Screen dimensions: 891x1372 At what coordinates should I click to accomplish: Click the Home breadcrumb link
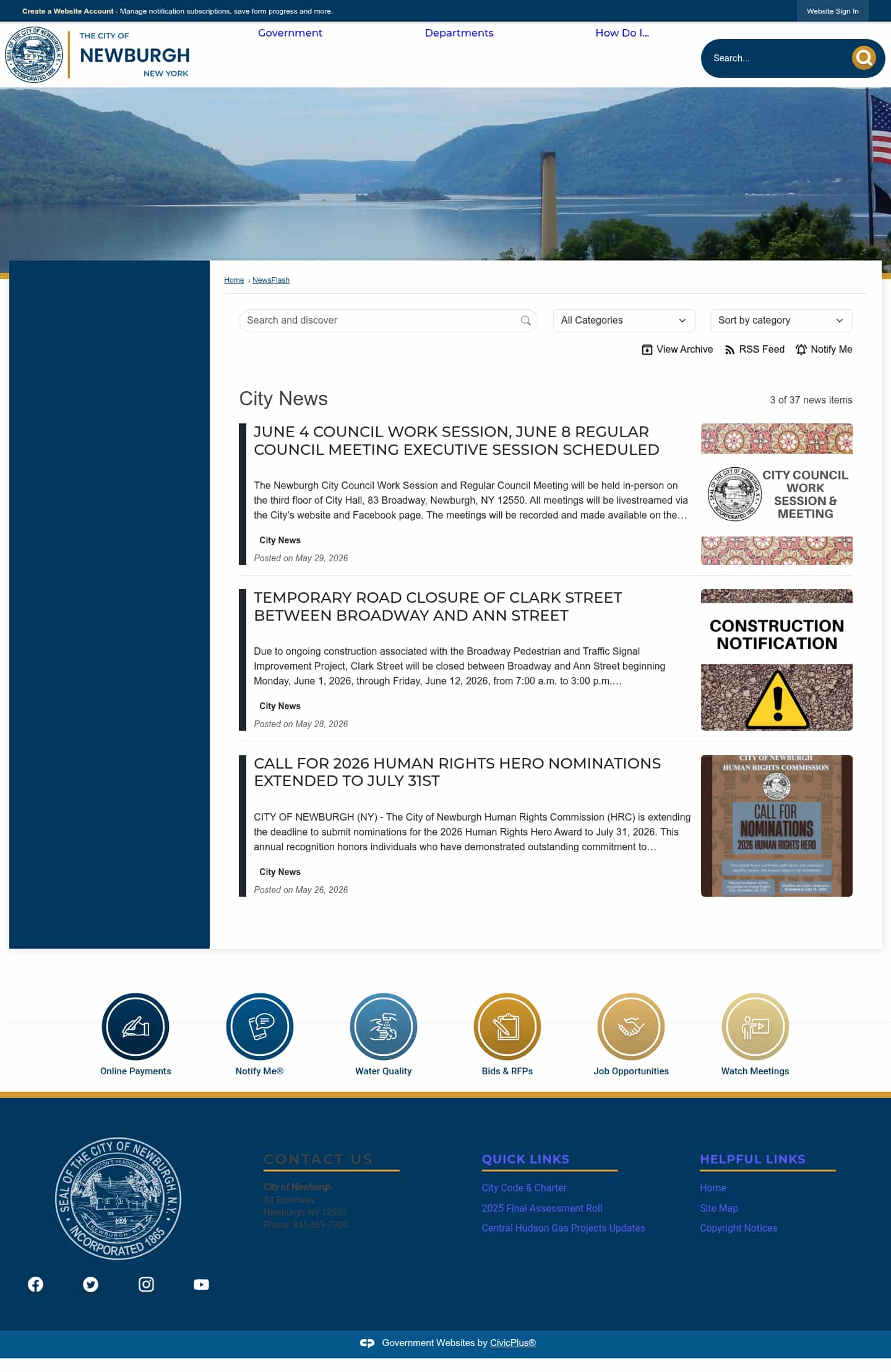click(234, 280)
